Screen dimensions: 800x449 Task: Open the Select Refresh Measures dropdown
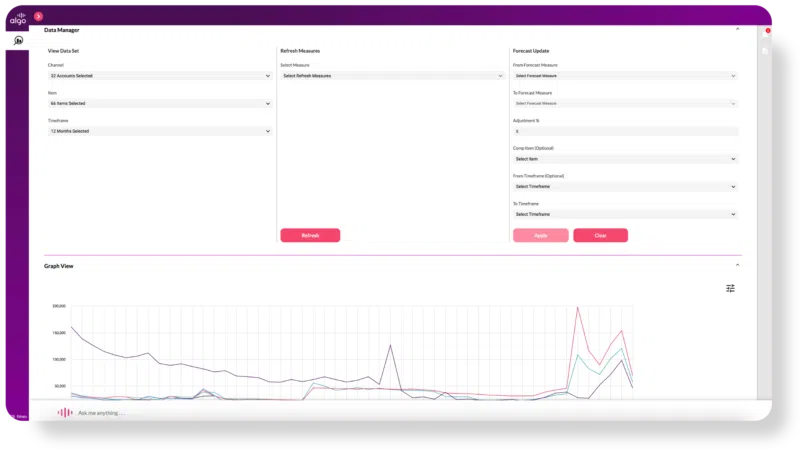pyautogui.click(x=392, y=75)
